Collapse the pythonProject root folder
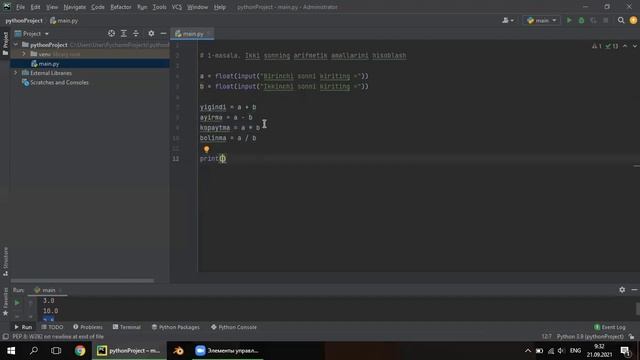Screen dimensions: 640x360 click(16, 44)
